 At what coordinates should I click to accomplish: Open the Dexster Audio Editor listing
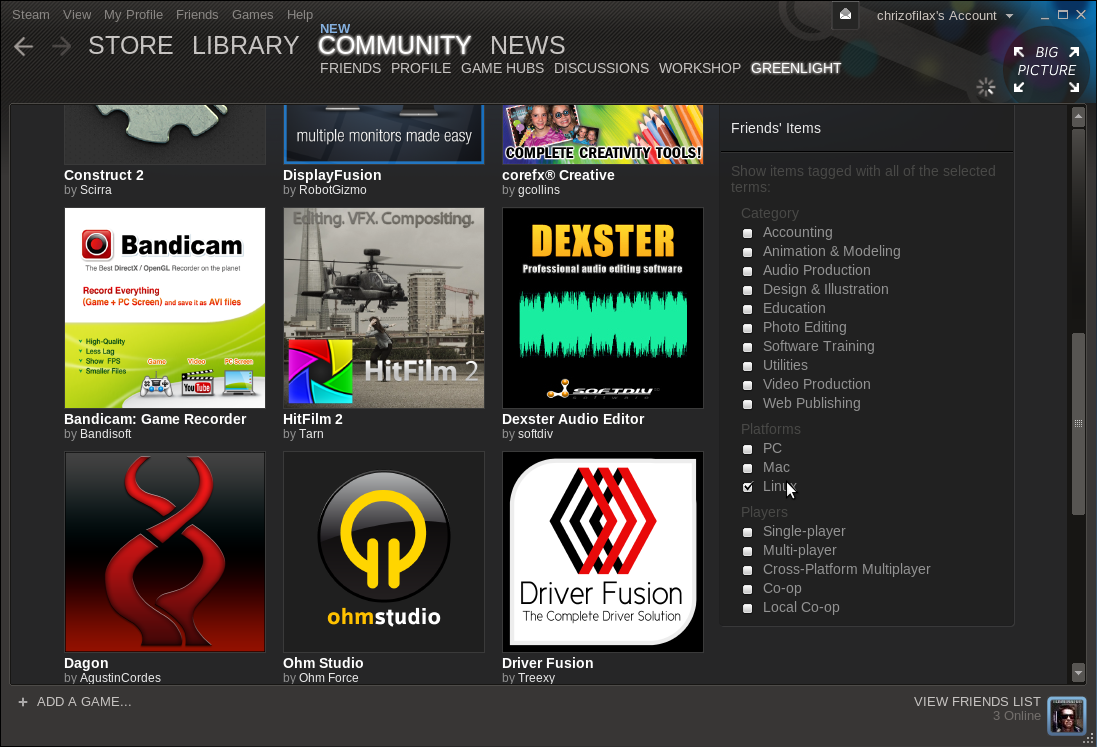(x=602, y=308)
